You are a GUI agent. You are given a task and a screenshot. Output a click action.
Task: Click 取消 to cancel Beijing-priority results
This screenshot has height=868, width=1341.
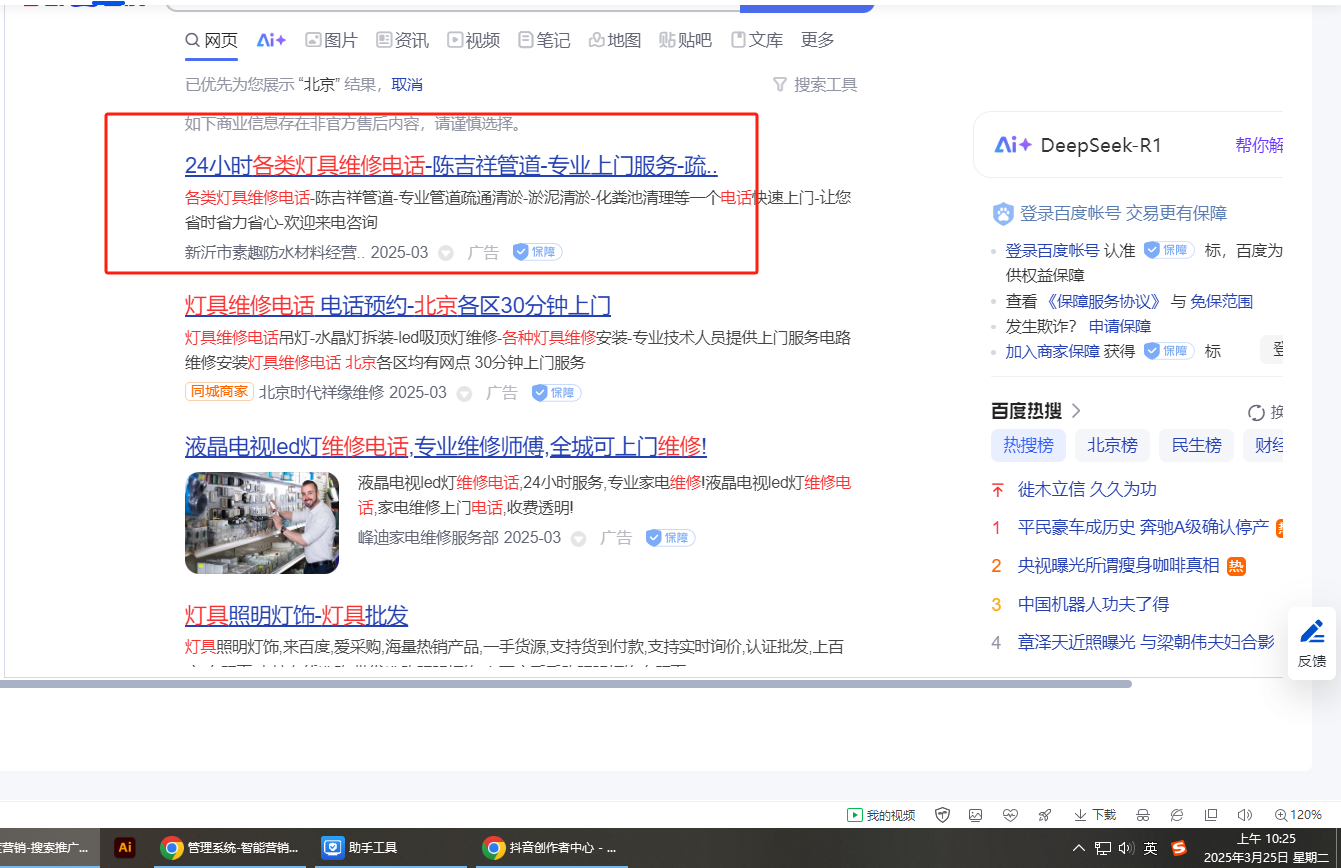(407, 85)
